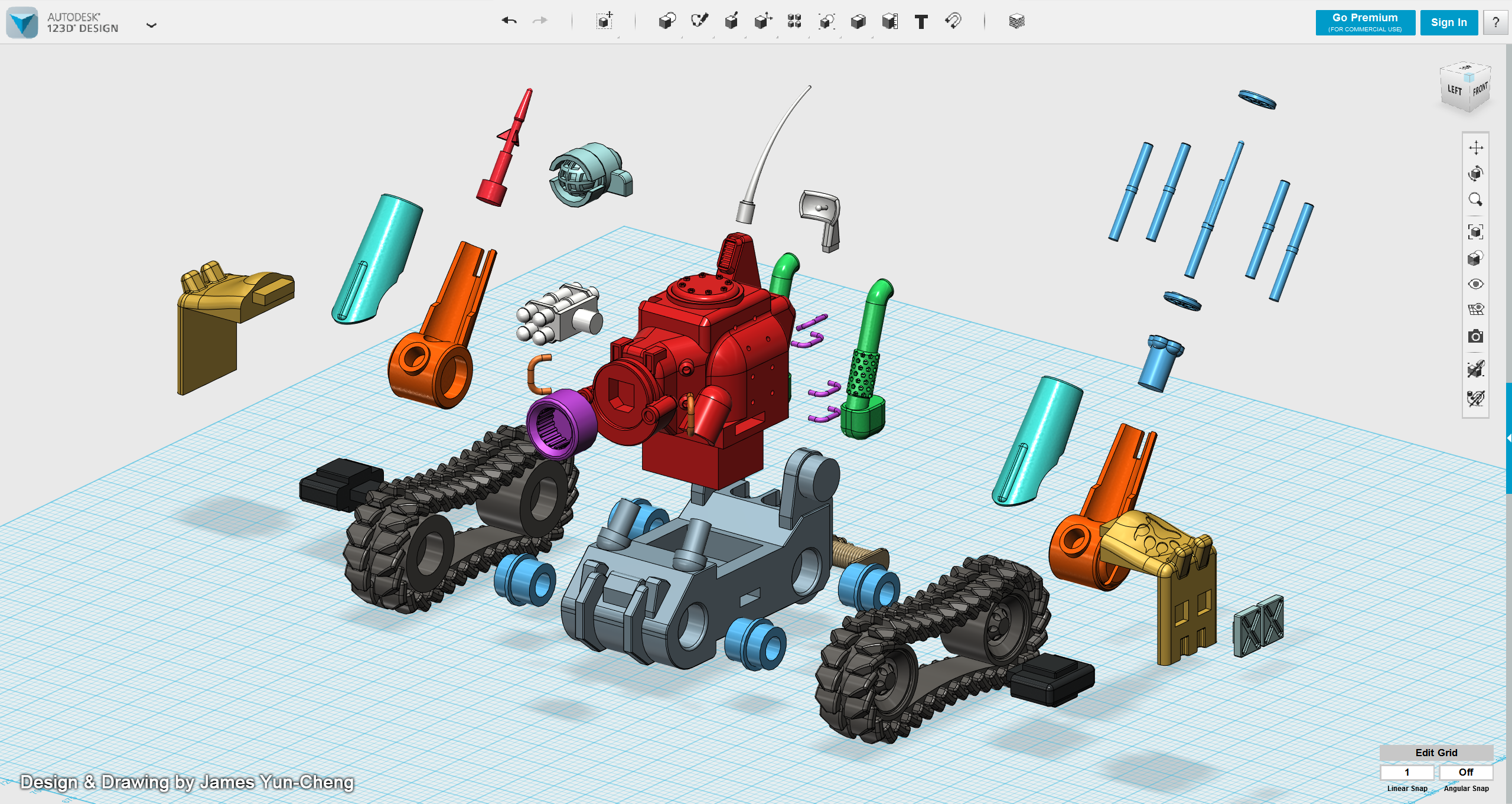This screenshot has height=804, width=1512.
Task: Click the Linear Snap value field
Action: [1406, 772]
